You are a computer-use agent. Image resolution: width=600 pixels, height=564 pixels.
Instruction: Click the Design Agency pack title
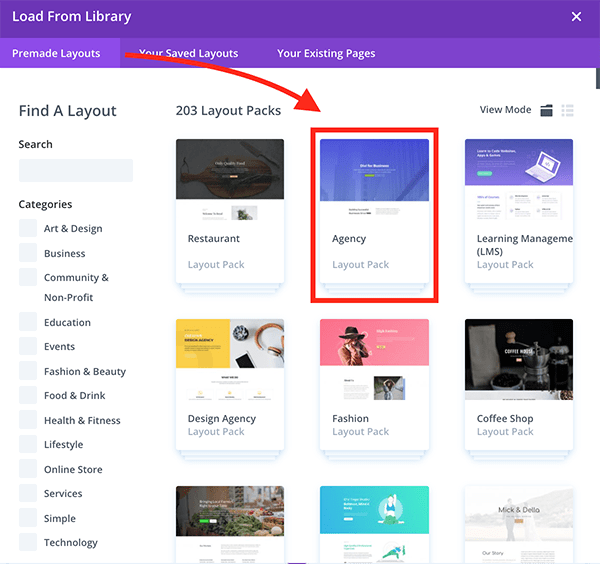222,419
